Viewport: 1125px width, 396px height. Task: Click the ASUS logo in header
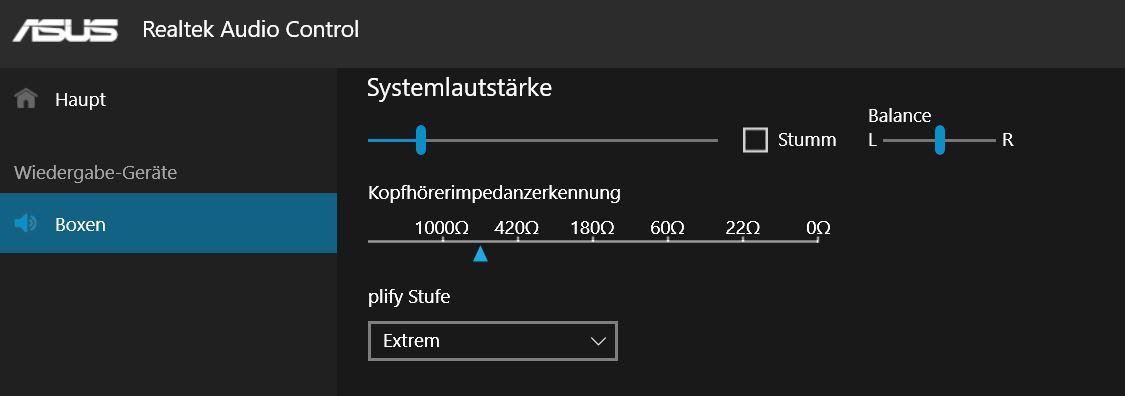tap(65, 30)
